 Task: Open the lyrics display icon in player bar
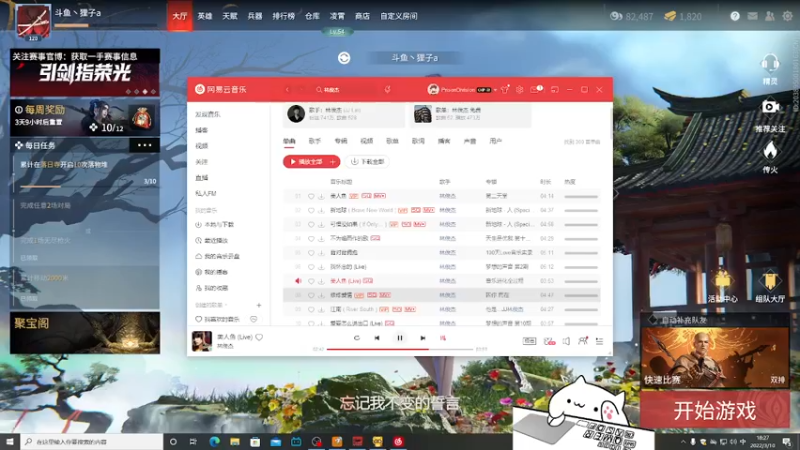click(x=443, y=338)
